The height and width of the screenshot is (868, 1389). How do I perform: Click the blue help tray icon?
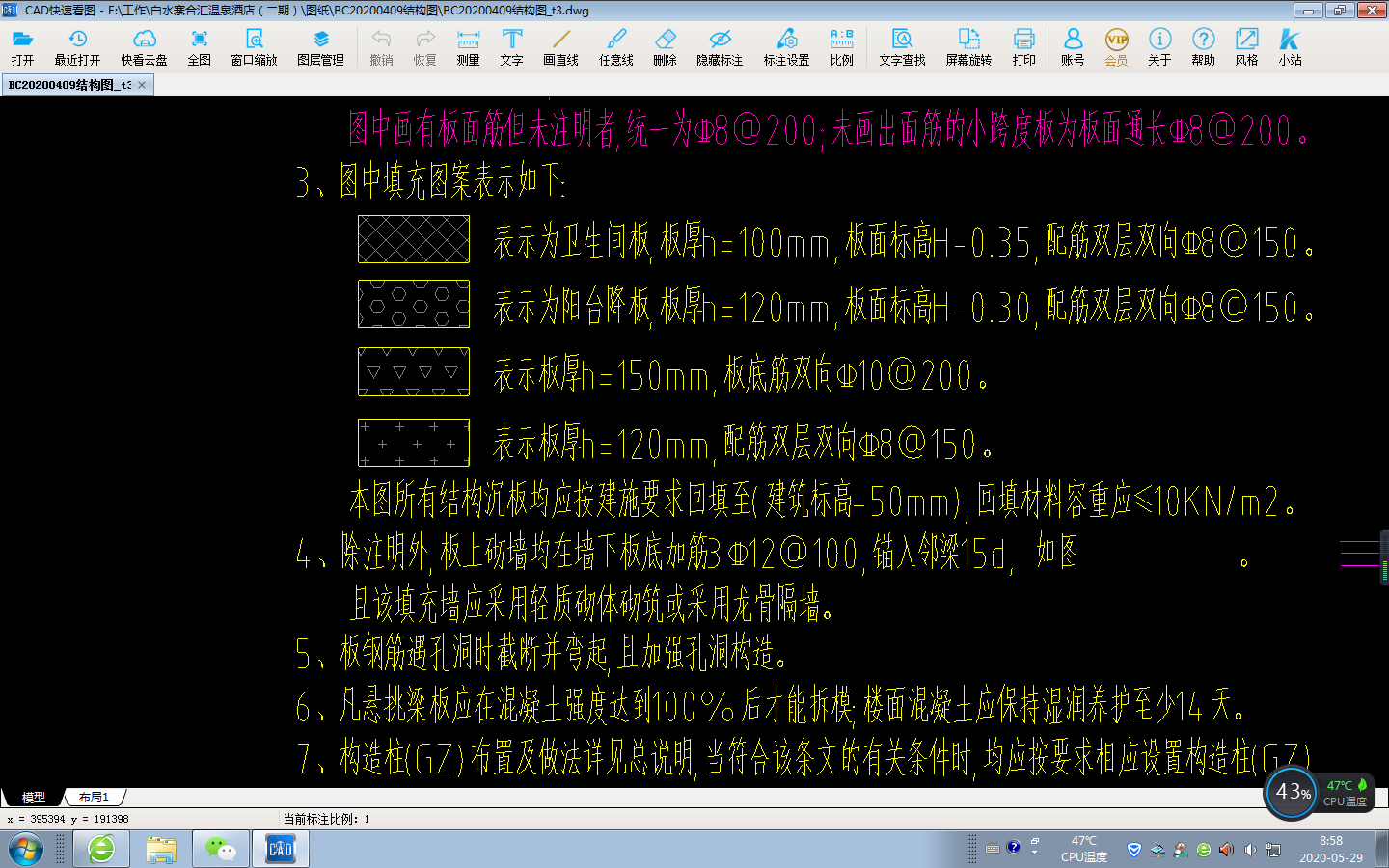coord(1014,848)
